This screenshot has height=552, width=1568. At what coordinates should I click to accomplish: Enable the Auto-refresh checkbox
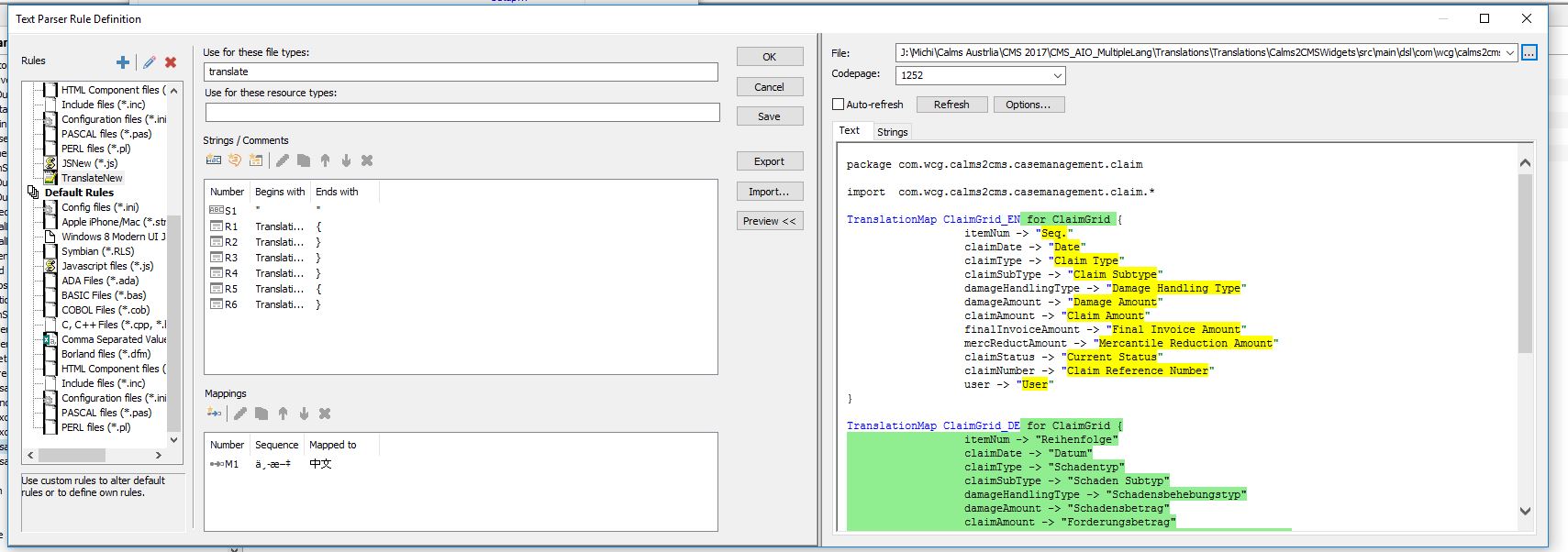click(x=838, y=105)
